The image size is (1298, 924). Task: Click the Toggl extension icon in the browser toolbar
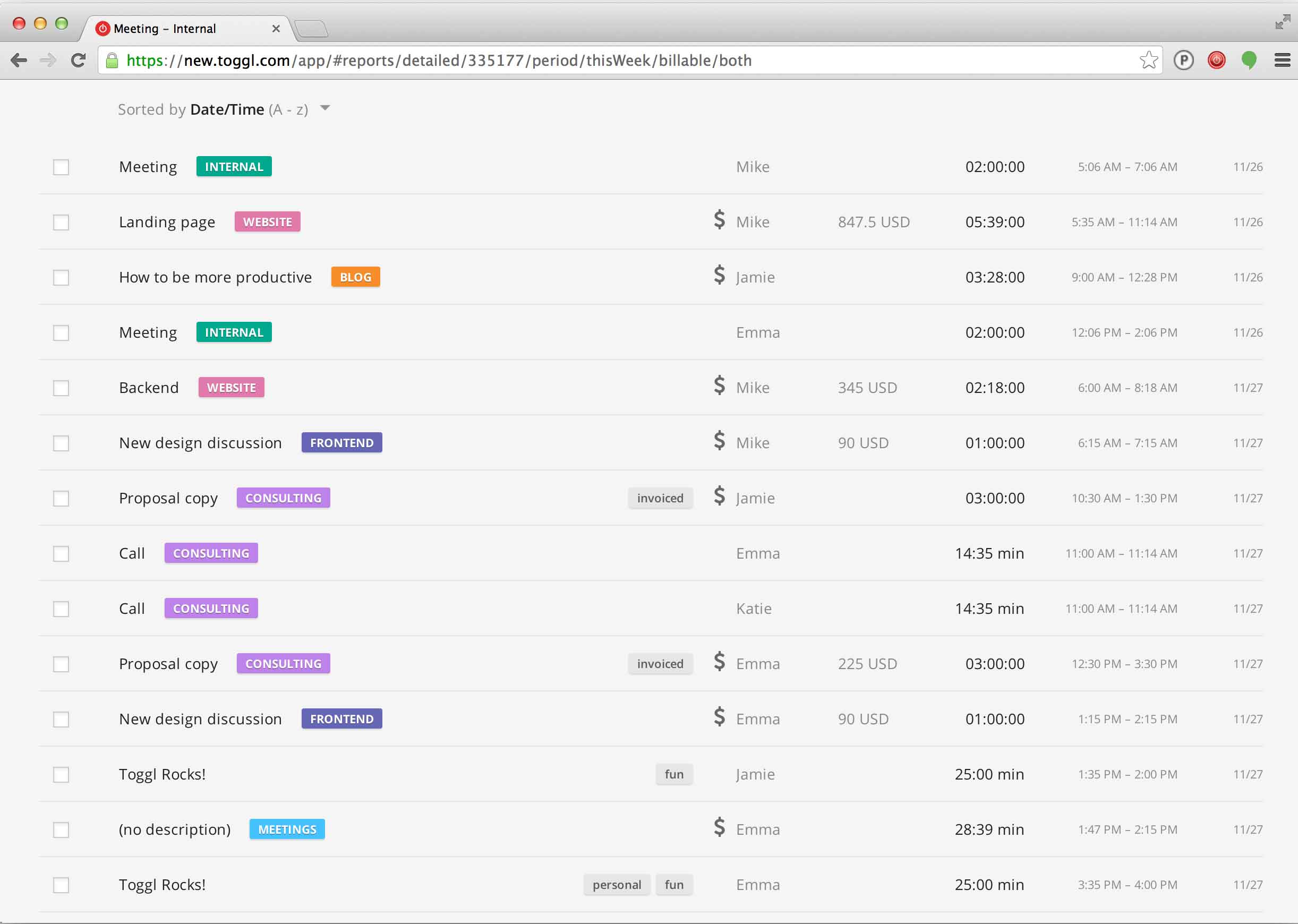click(1216, 59)
